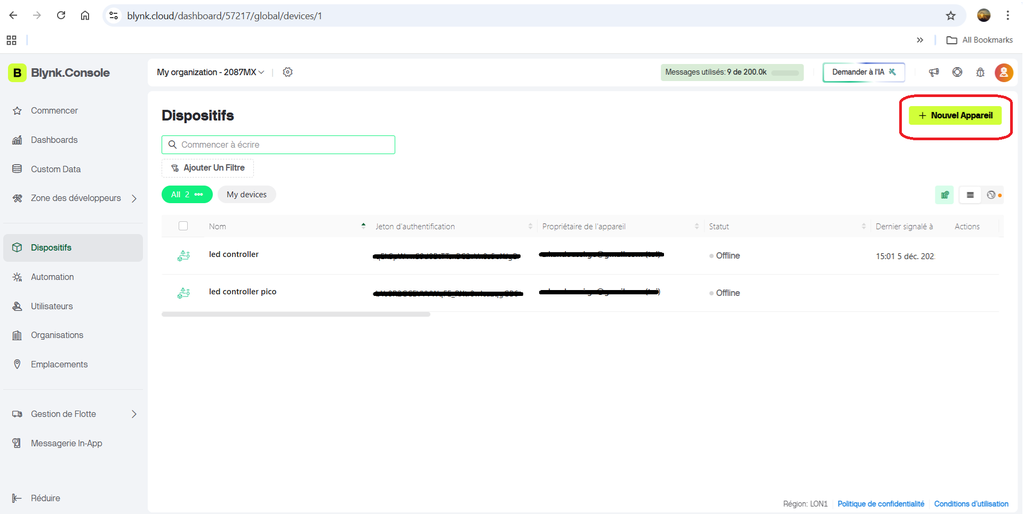This screenshot has width=1024, height=514.
Task: Click the Zone des développeurs tools icon
Action: tap(17, 198)
